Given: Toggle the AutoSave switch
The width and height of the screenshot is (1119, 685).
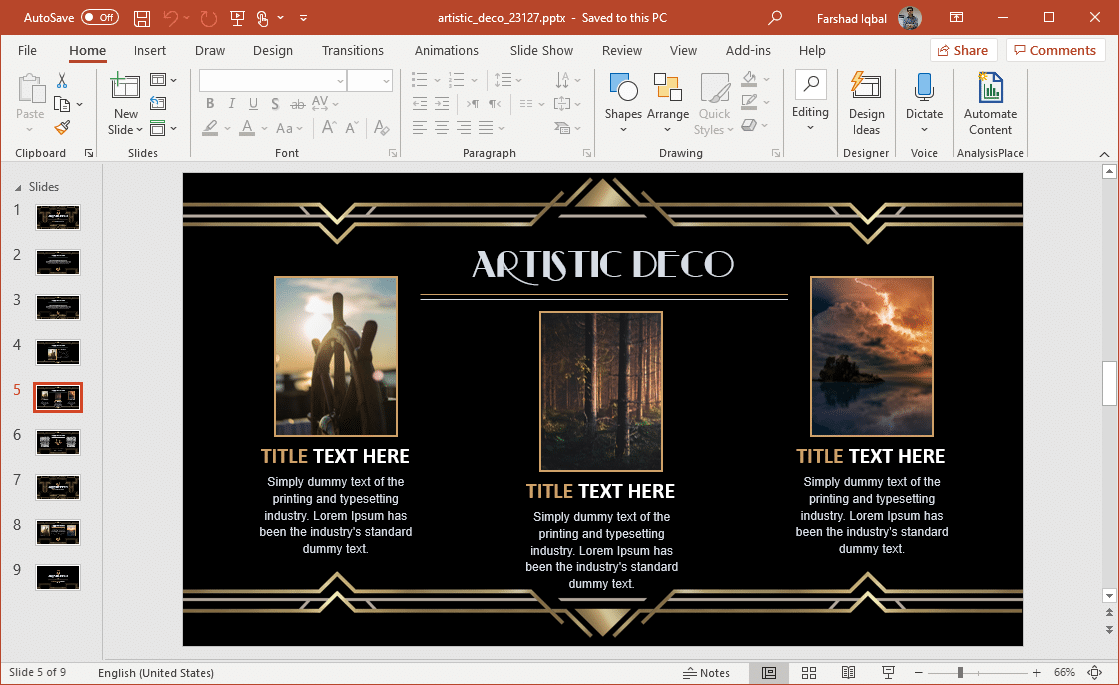Looking at the screenshot, I should pos(99,18).
